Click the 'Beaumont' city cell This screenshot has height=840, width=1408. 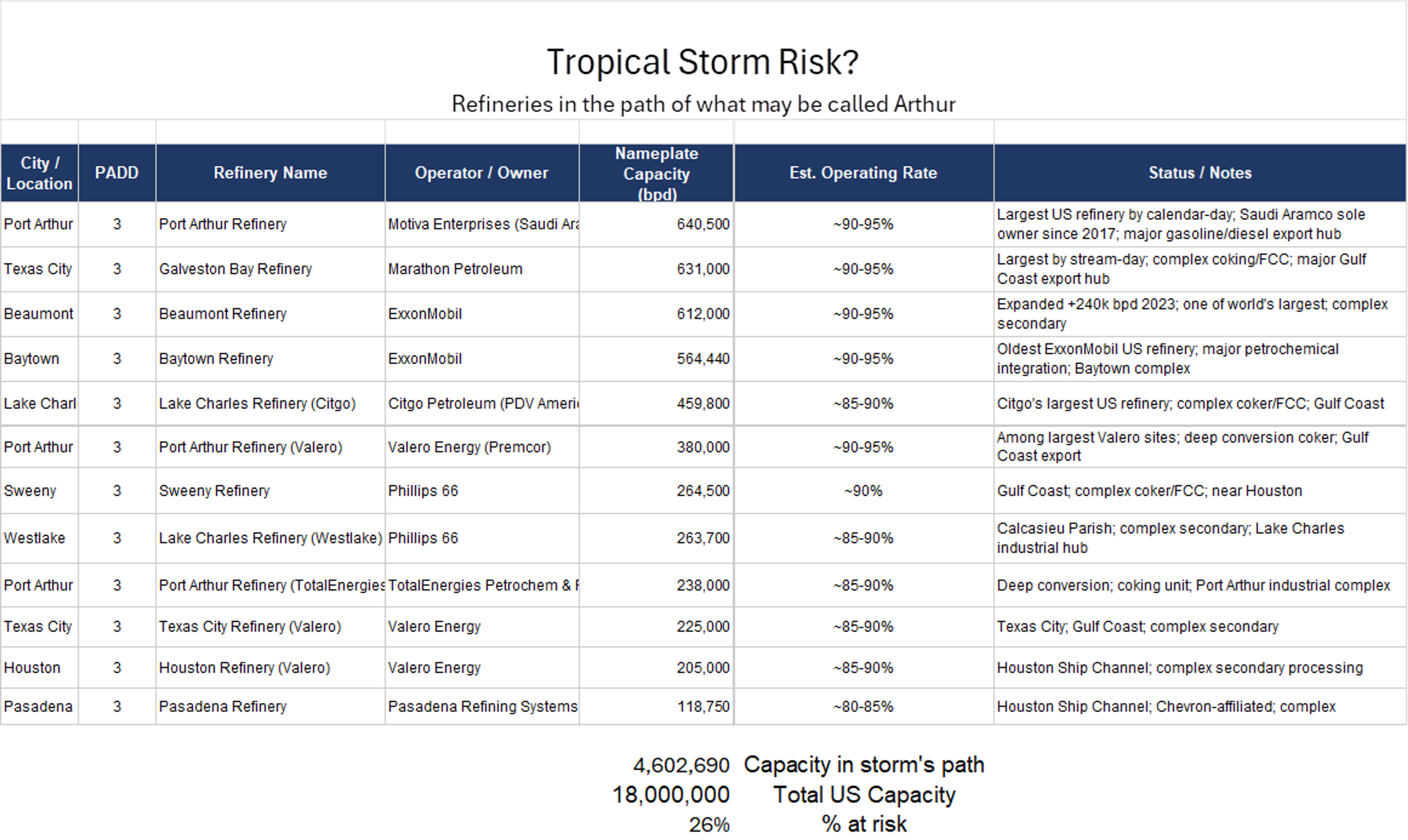(x=39, y=314)
